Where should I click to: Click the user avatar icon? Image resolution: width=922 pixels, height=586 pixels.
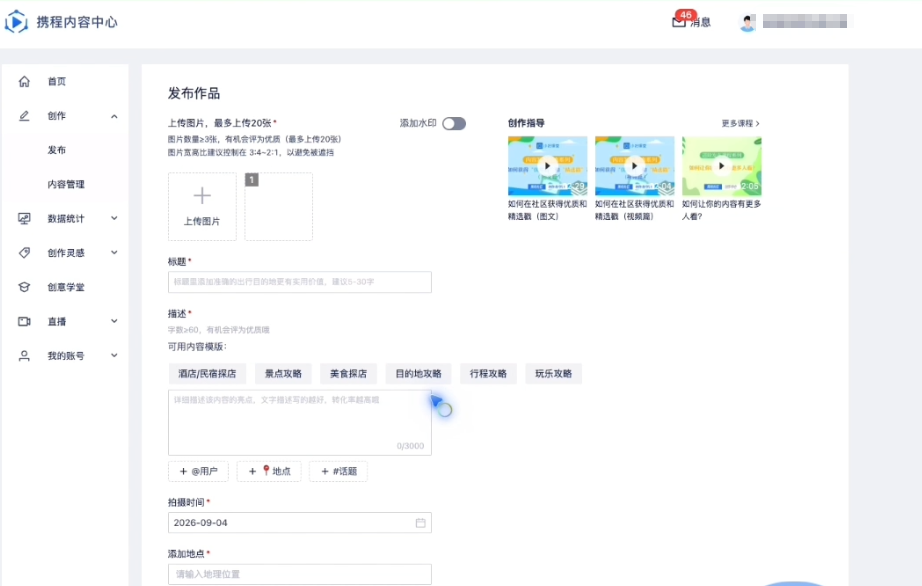[747, 22]
